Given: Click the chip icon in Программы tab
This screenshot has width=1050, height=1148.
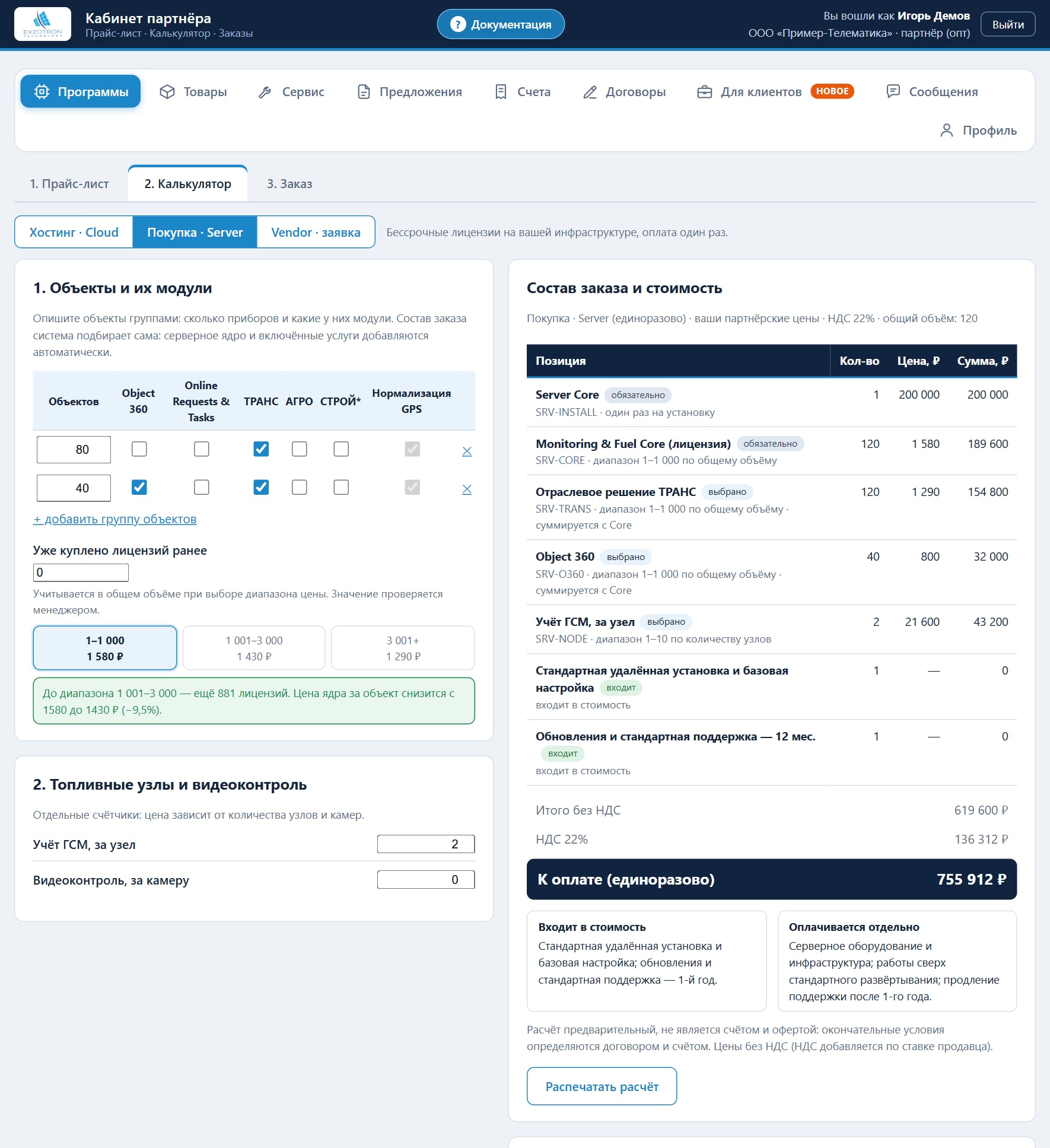Looking at the screenshot, I should 42,92.
